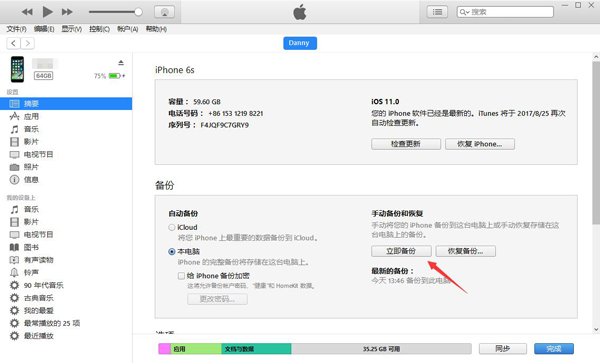
Task: Click the iPhone device thumbnail
Action: point(17,69)
